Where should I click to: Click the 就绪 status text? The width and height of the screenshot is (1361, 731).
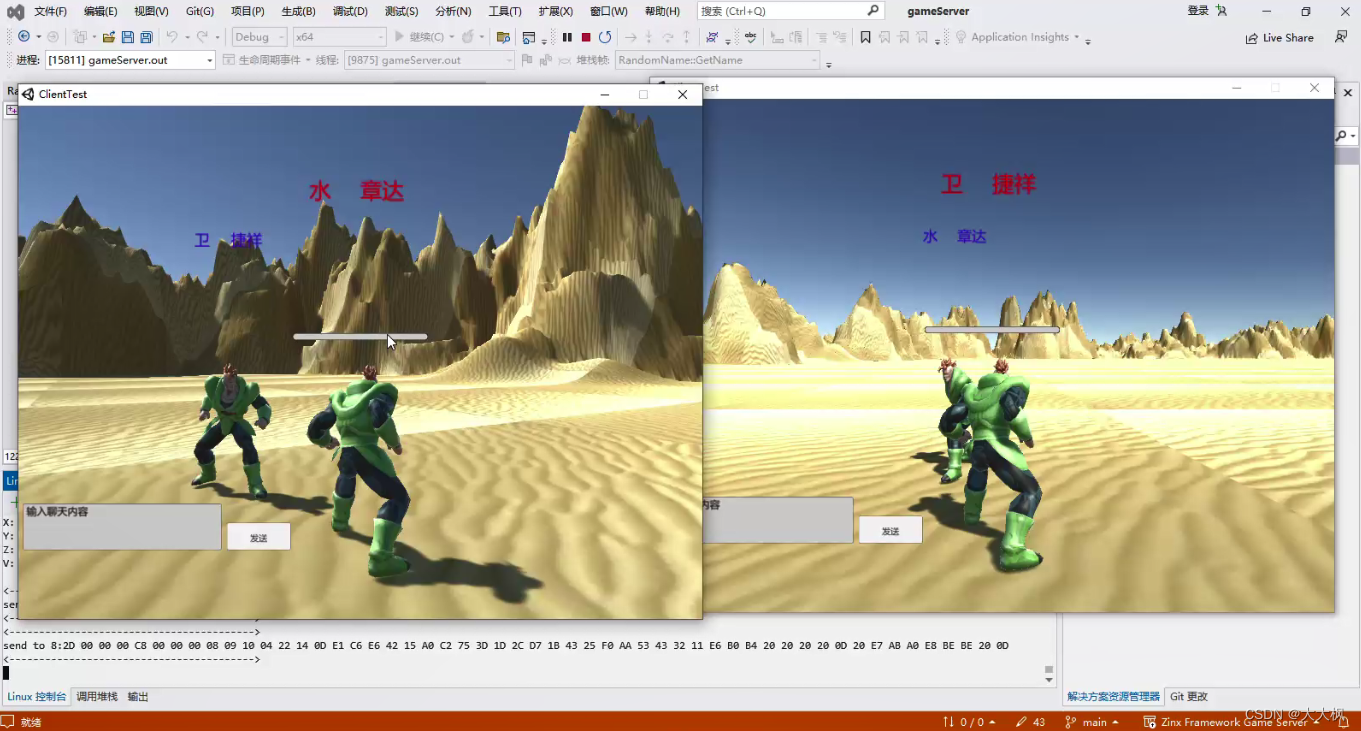point(31,722)
